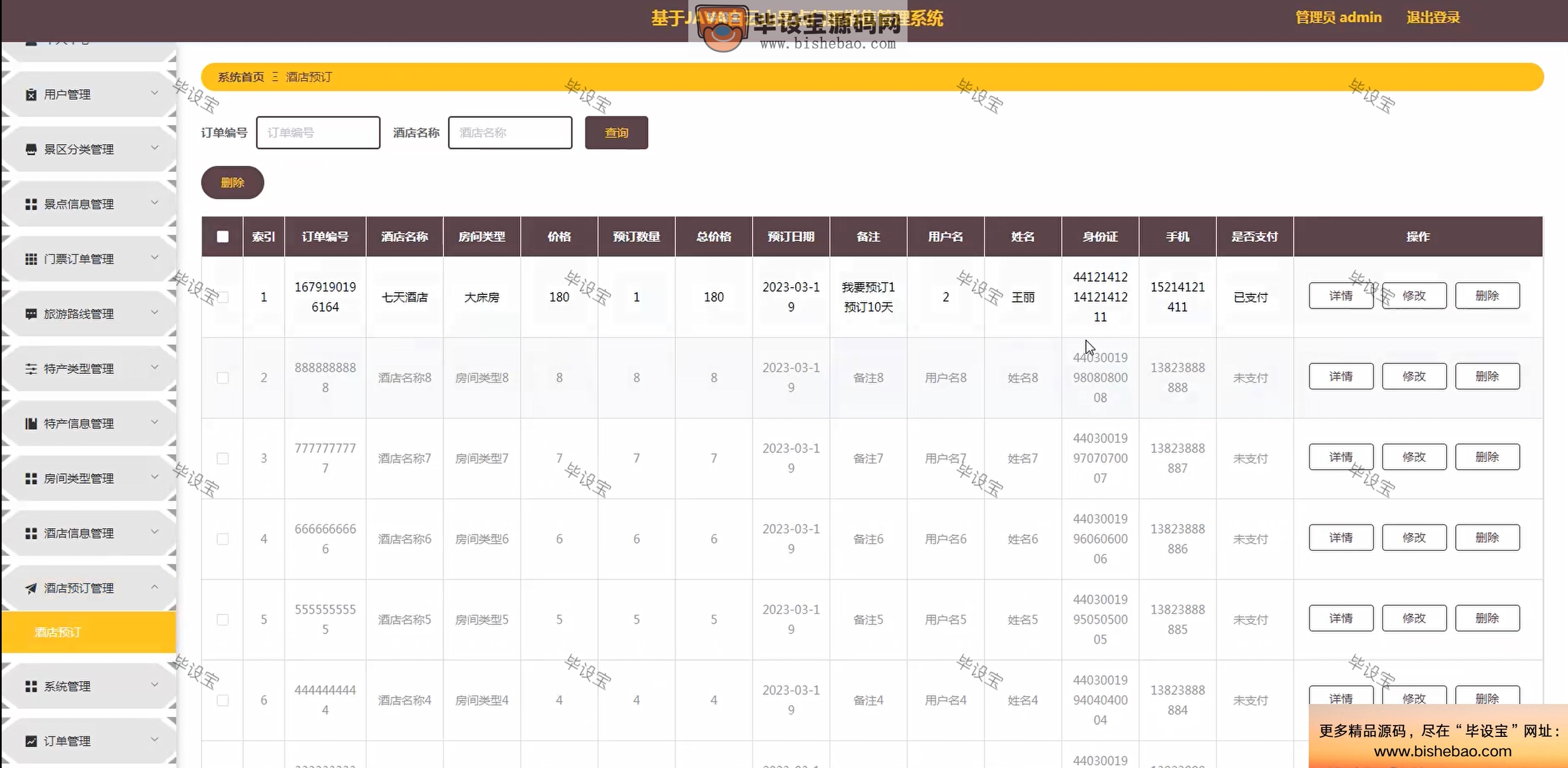This screenshot has width=1568, height=768.
Task: Check the row for 酒店名称6
Action: click(x=223, y=539)
